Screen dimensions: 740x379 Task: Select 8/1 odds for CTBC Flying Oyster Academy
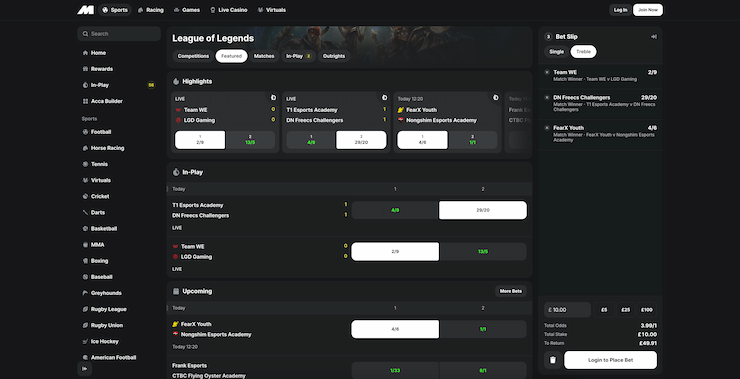tap(483, 371)
